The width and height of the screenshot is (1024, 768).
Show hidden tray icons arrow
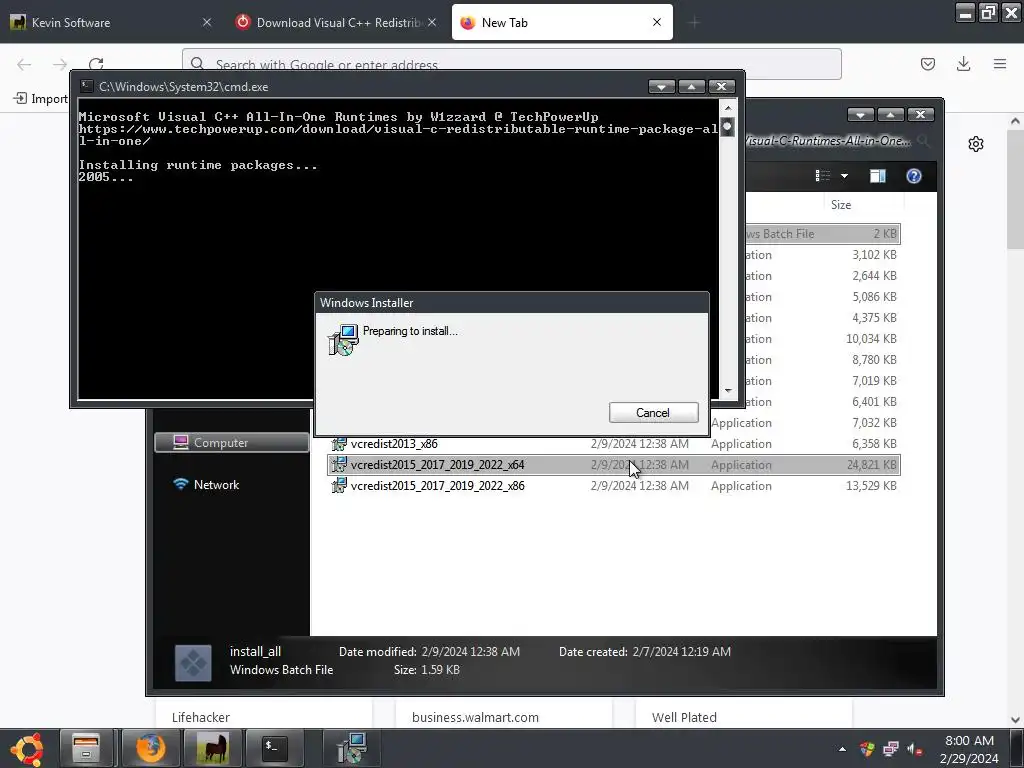pos(842,750)
